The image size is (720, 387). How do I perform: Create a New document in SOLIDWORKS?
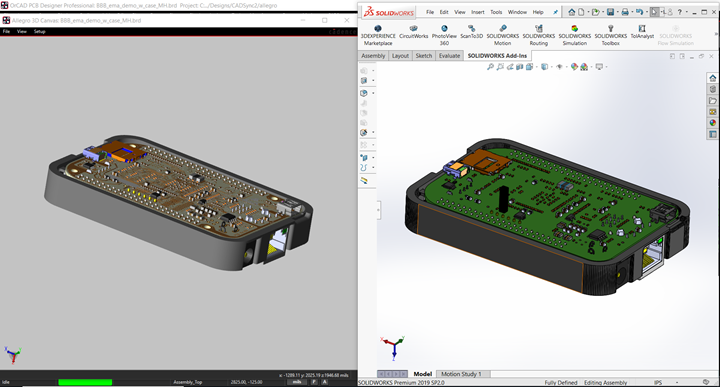coord(581,12)
